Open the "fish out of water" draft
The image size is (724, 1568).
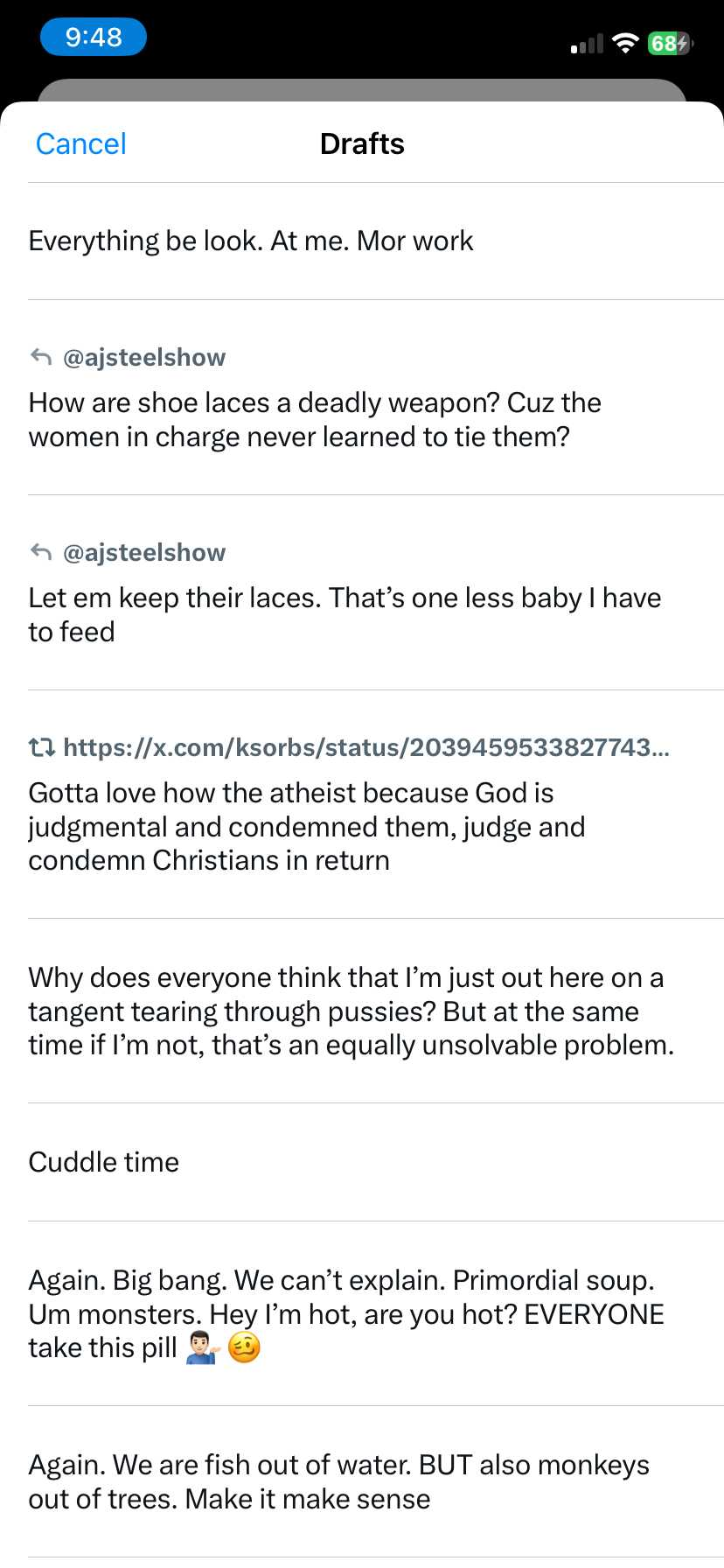click(338, 1481)
